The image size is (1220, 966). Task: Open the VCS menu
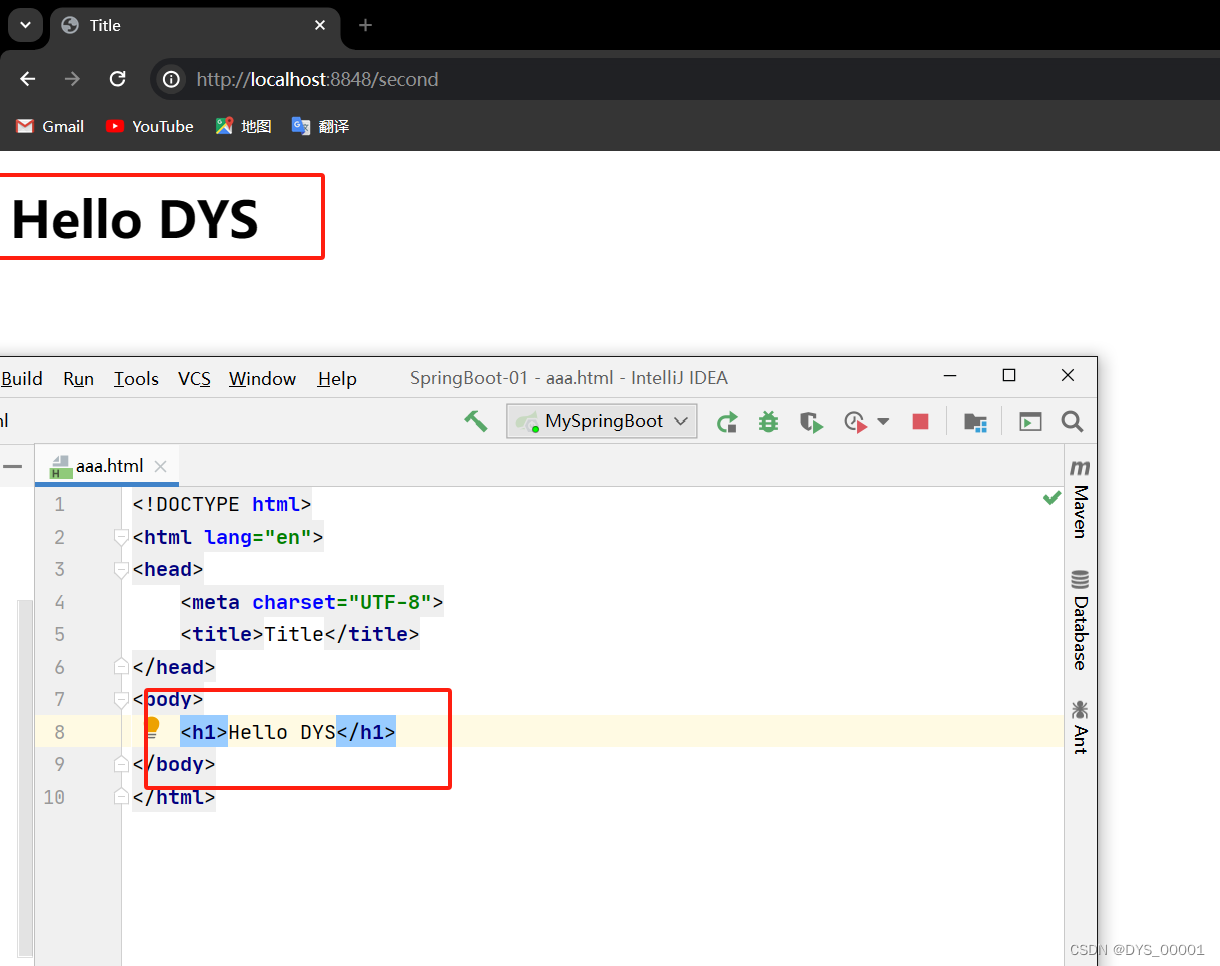194,378
